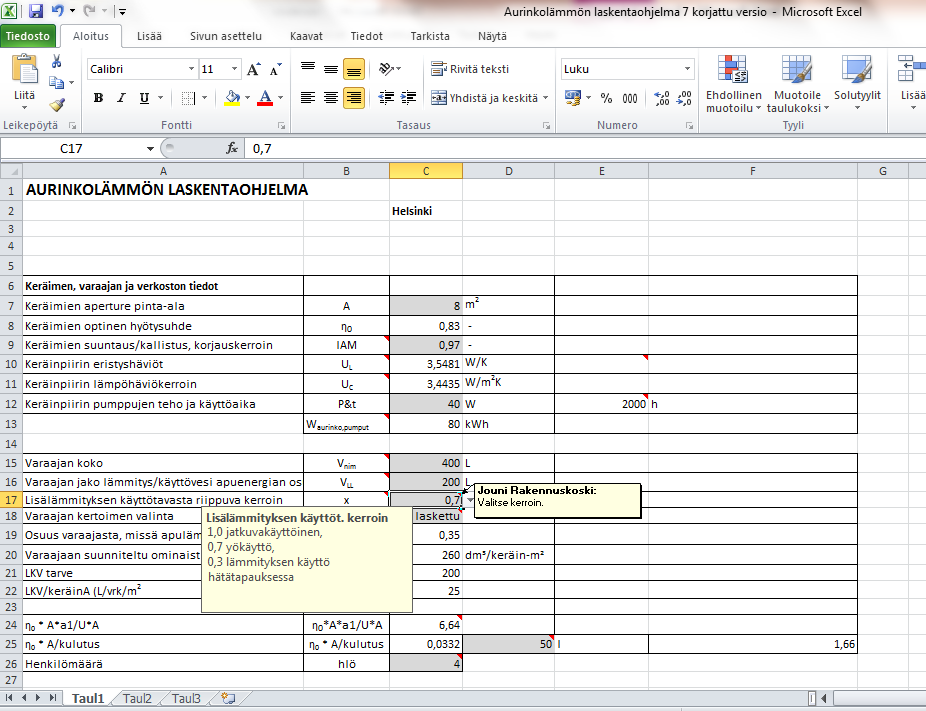This screenshot has height=711, width=926.
Task: Apply the thousands separator (000) style
Action: (x=630, y=98)
